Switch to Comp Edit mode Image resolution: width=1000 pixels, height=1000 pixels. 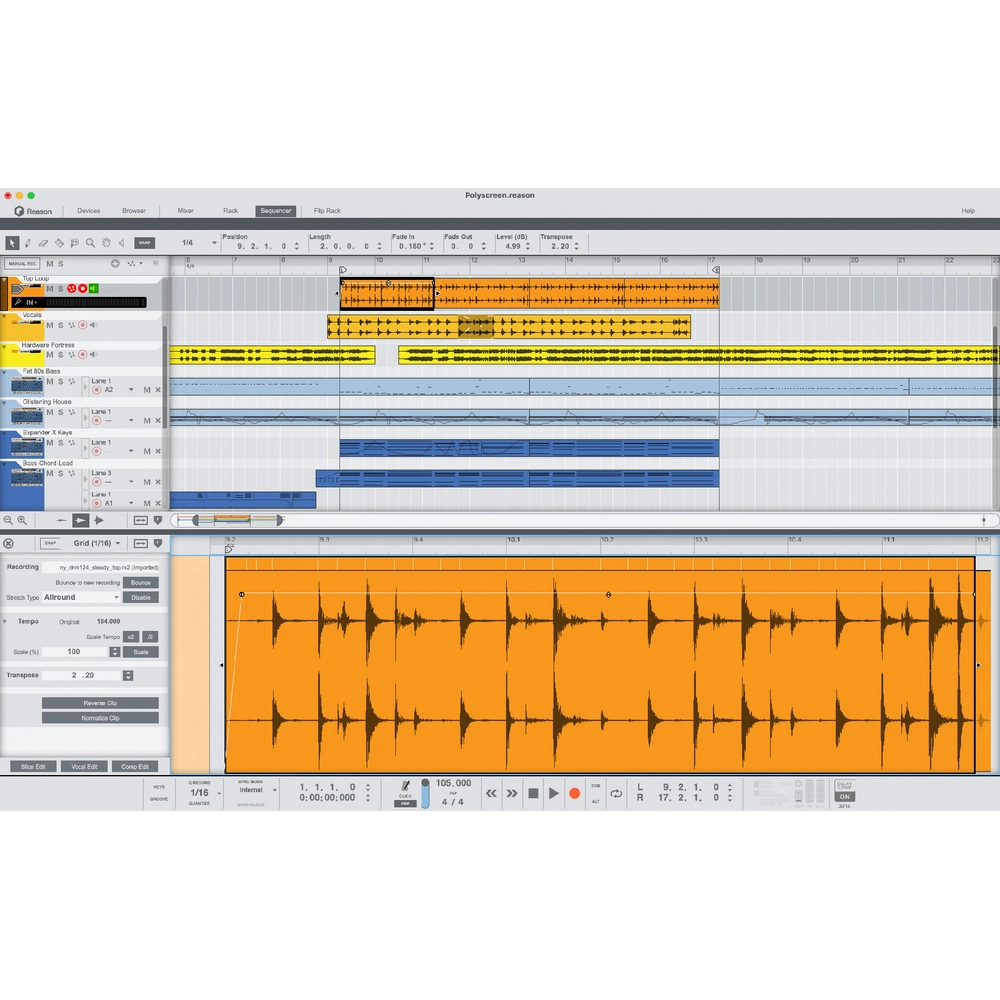tap(135, 767)
